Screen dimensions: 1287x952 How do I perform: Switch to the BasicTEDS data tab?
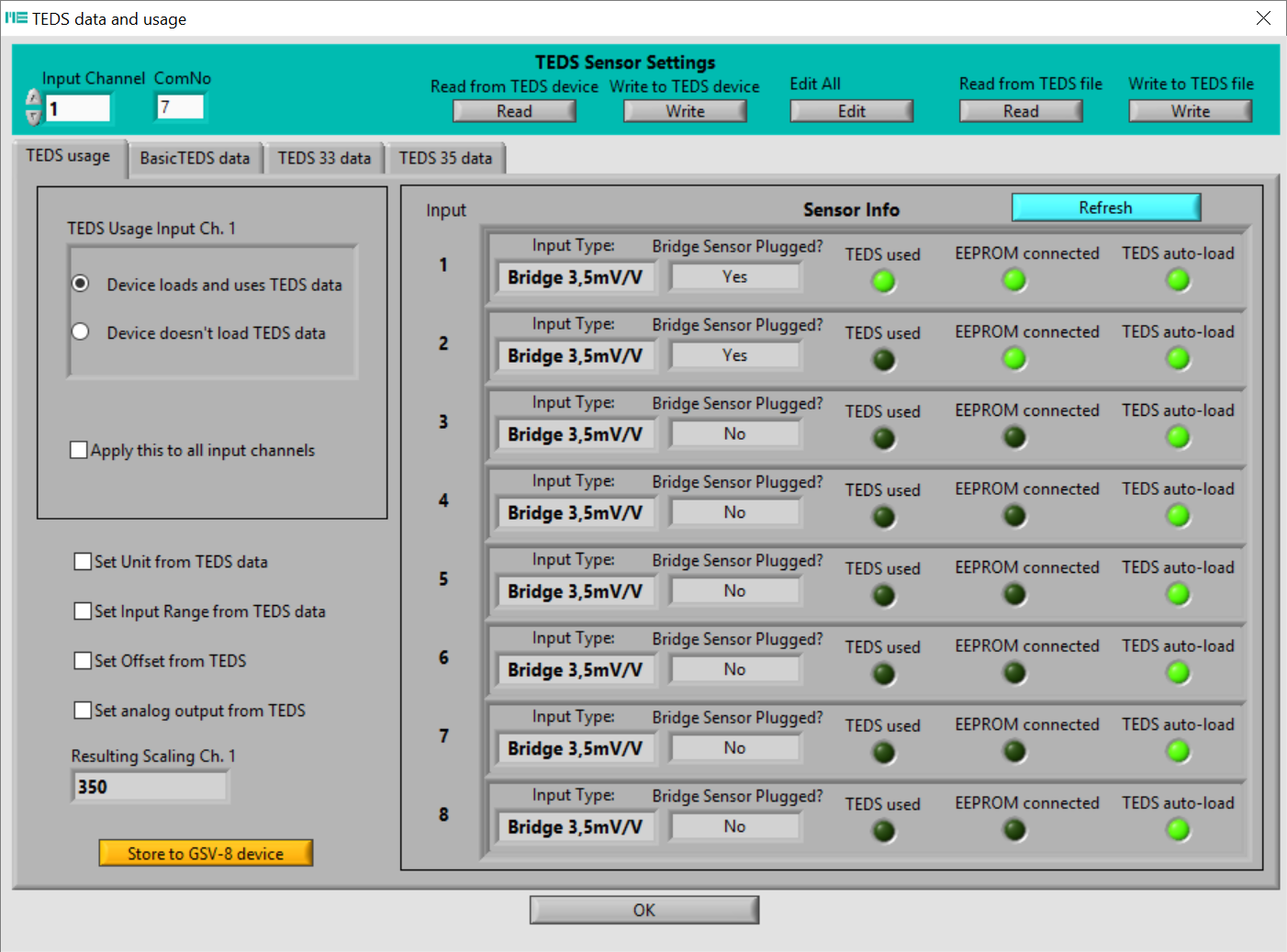point(195,158)
